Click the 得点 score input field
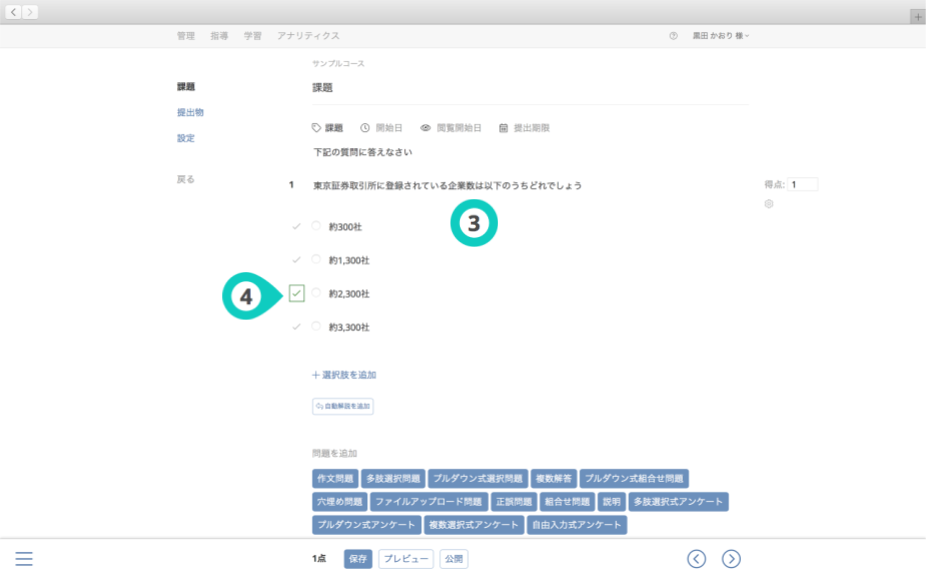 pyautogui.click(x=802, y=184)
